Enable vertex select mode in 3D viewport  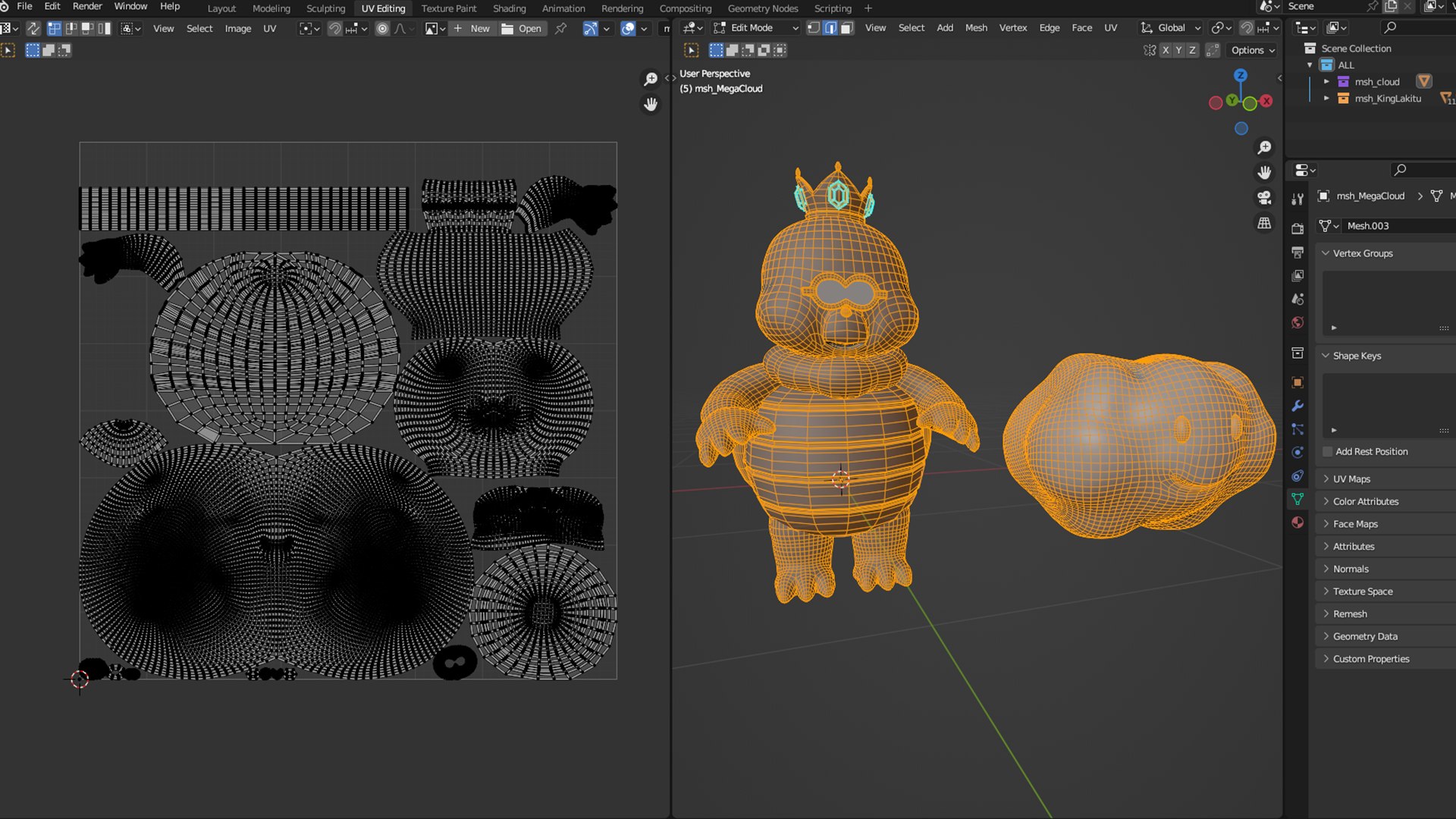814,28
